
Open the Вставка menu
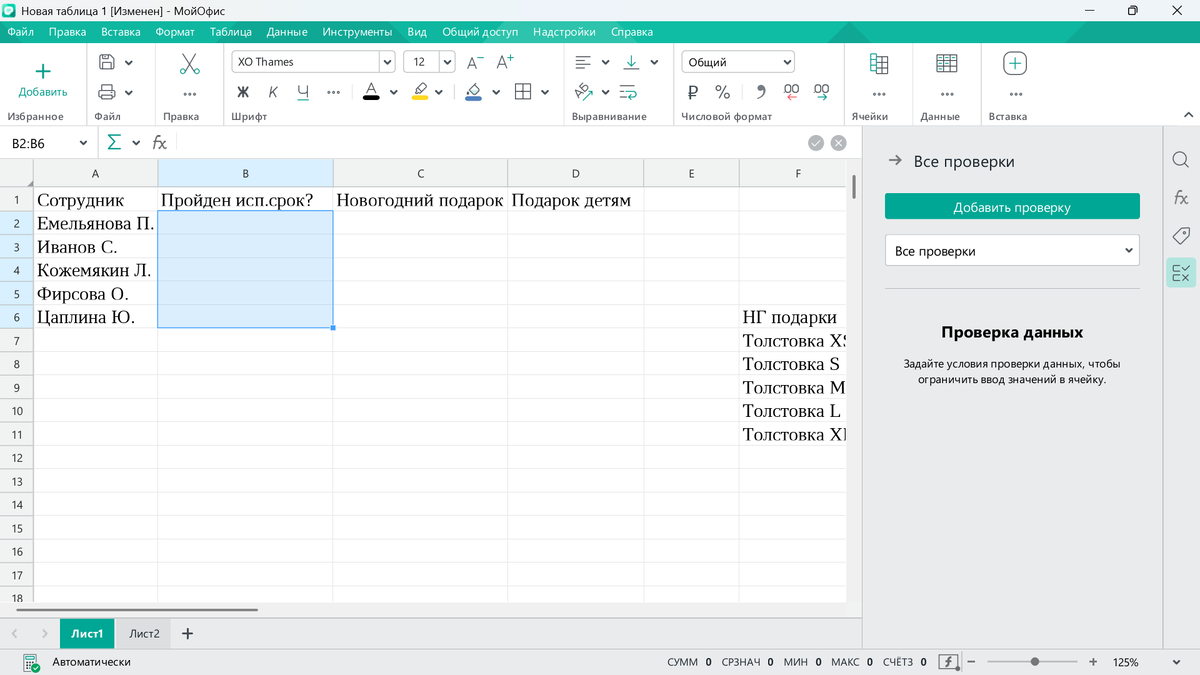click(121, 32)
